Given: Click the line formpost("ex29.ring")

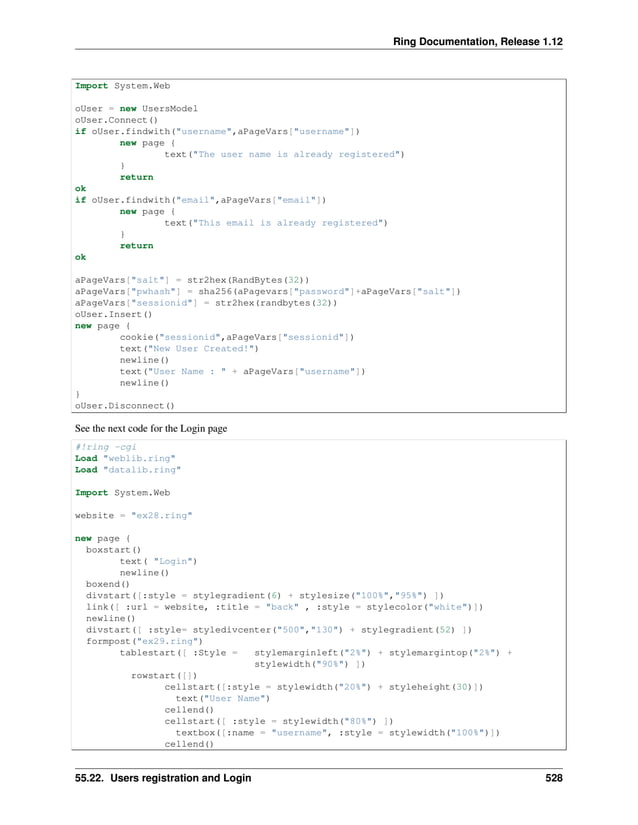Looking at the screenshot, I should tap(144, 641).
